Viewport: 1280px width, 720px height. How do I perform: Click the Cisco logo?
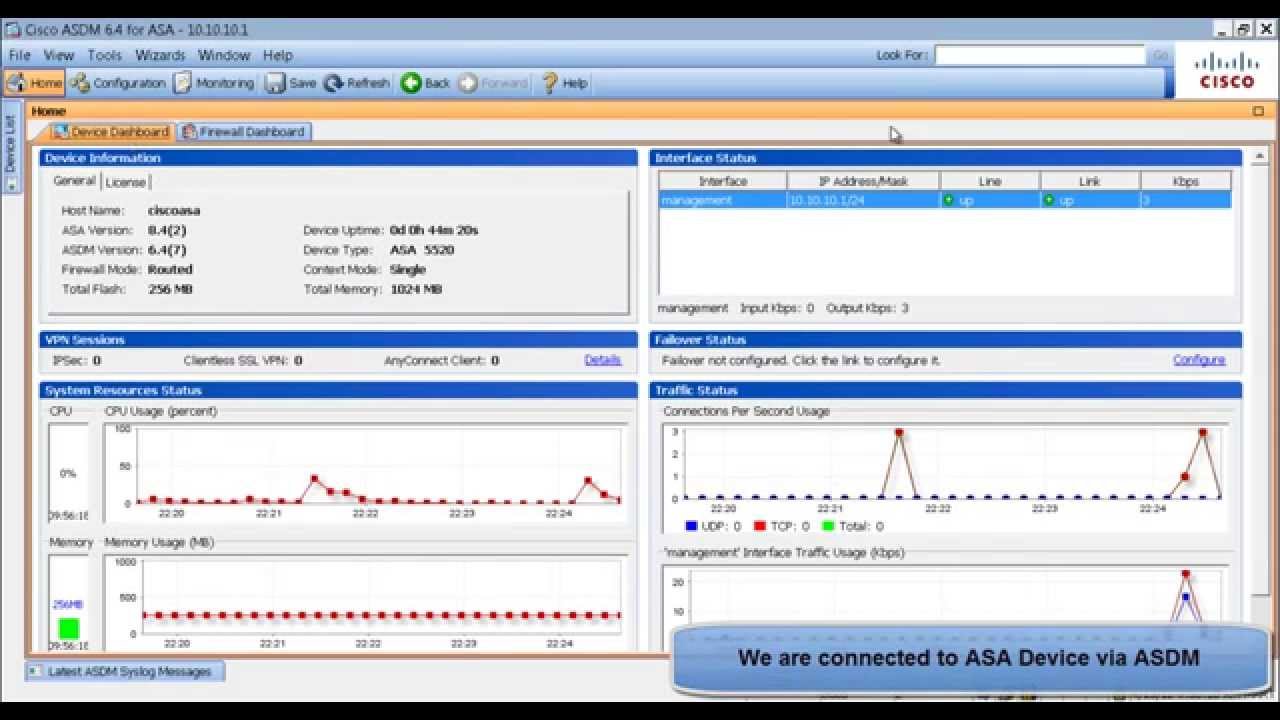[x=1227, y=70]
